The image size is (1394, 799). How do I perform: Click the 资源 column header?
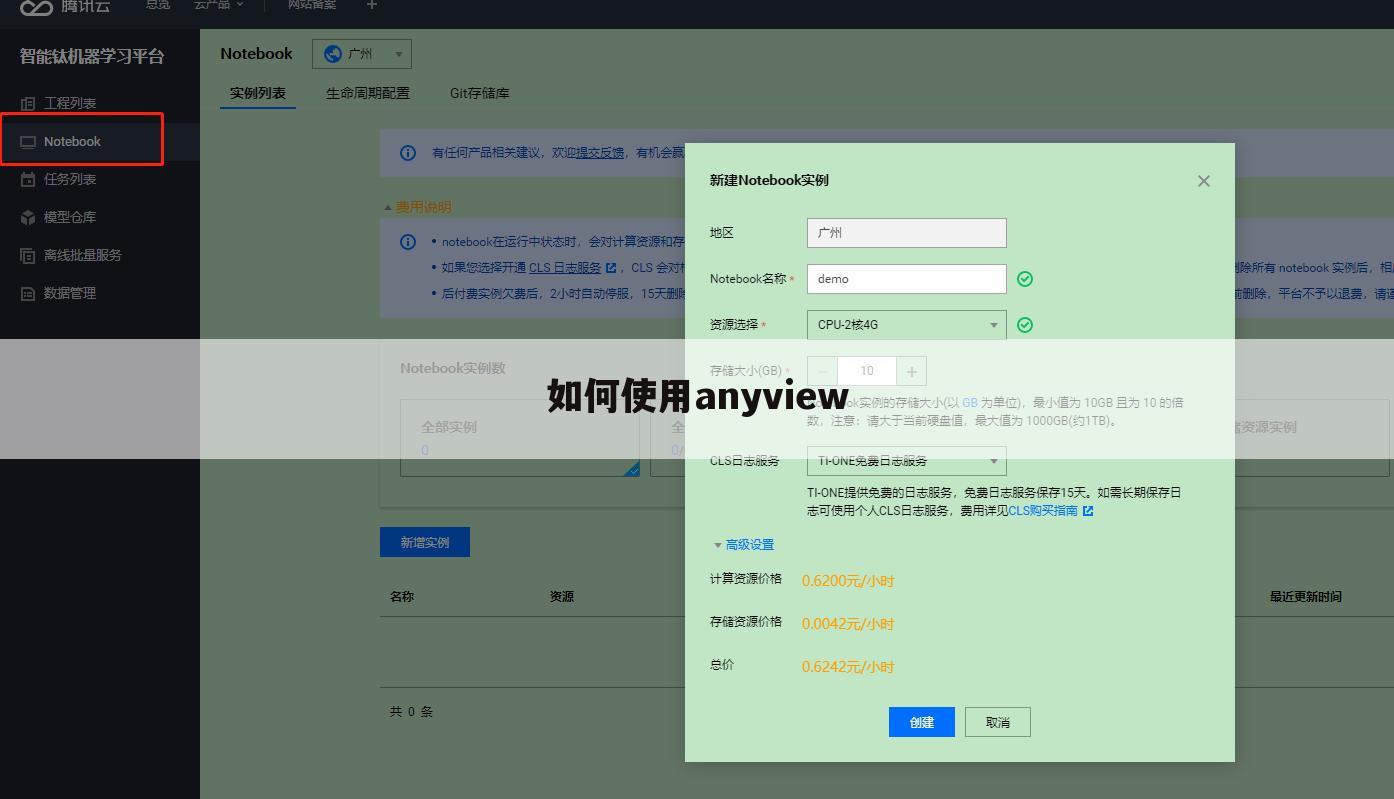point(562,597)
